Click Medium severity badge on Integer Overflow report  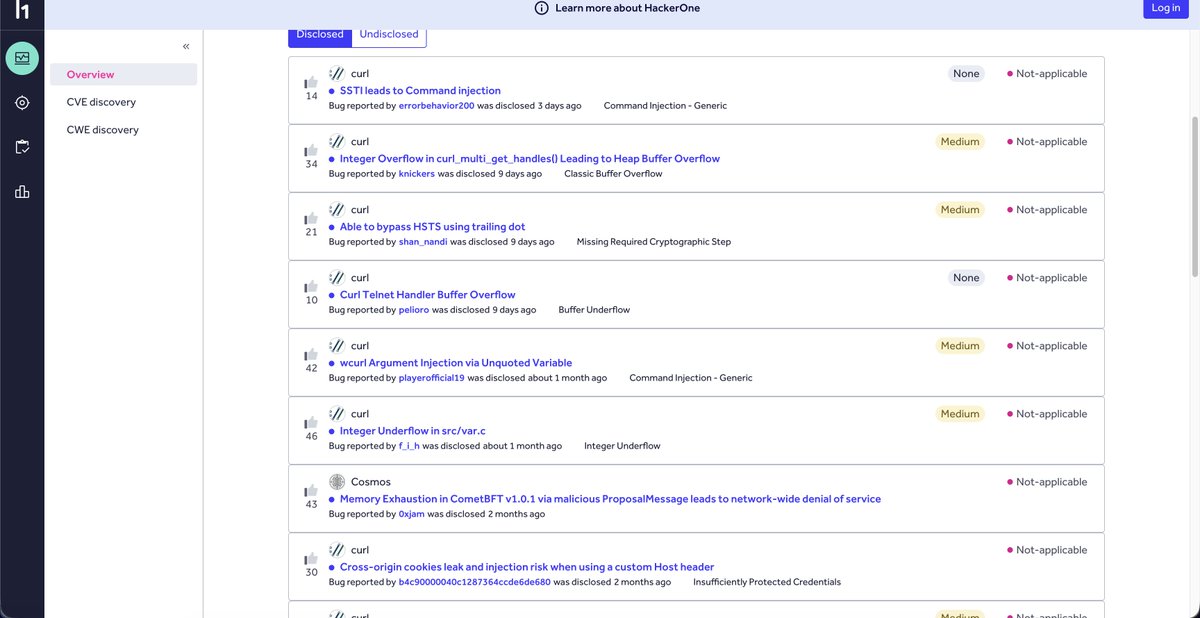click(960, 142)
